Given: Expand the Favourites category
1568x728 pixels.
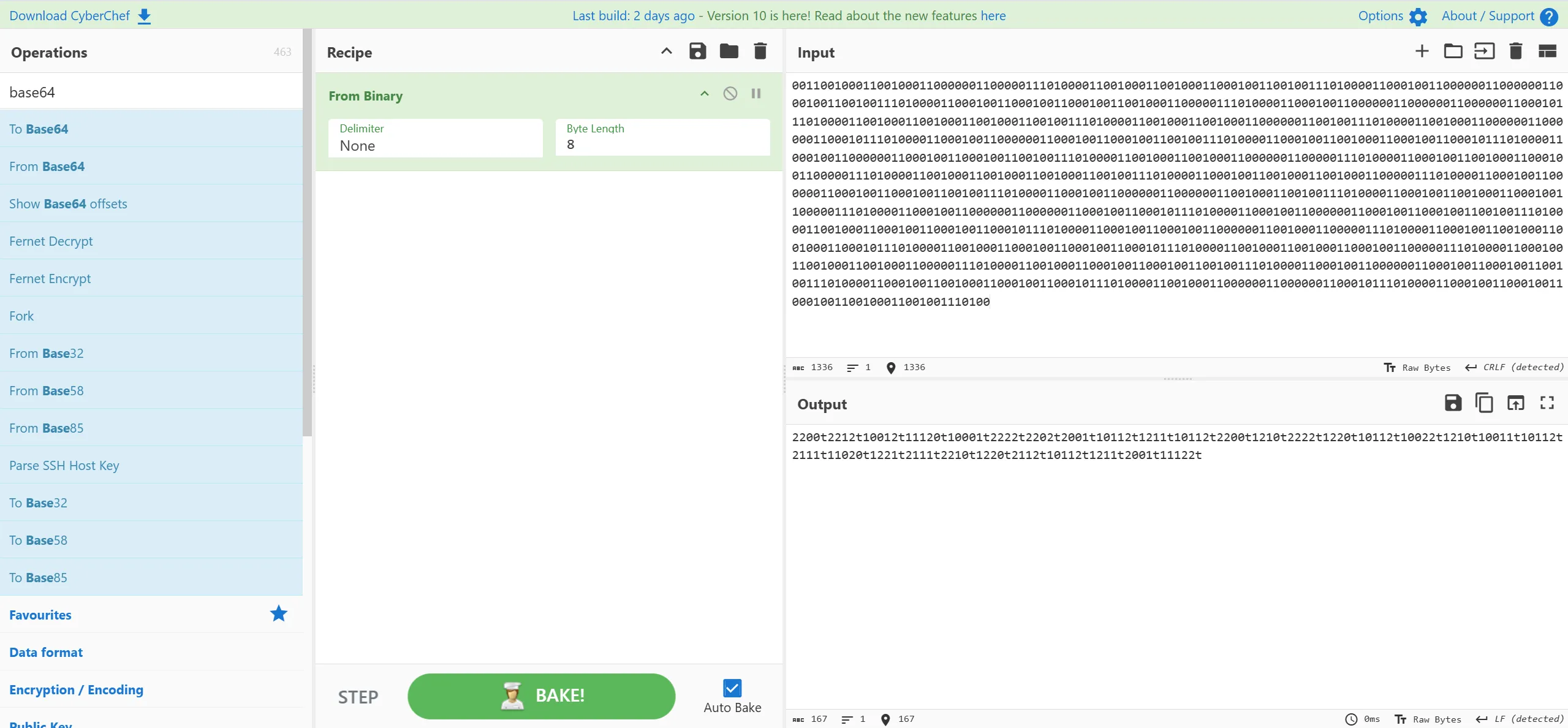Looking at the screenshot, I should coord(40,615).
